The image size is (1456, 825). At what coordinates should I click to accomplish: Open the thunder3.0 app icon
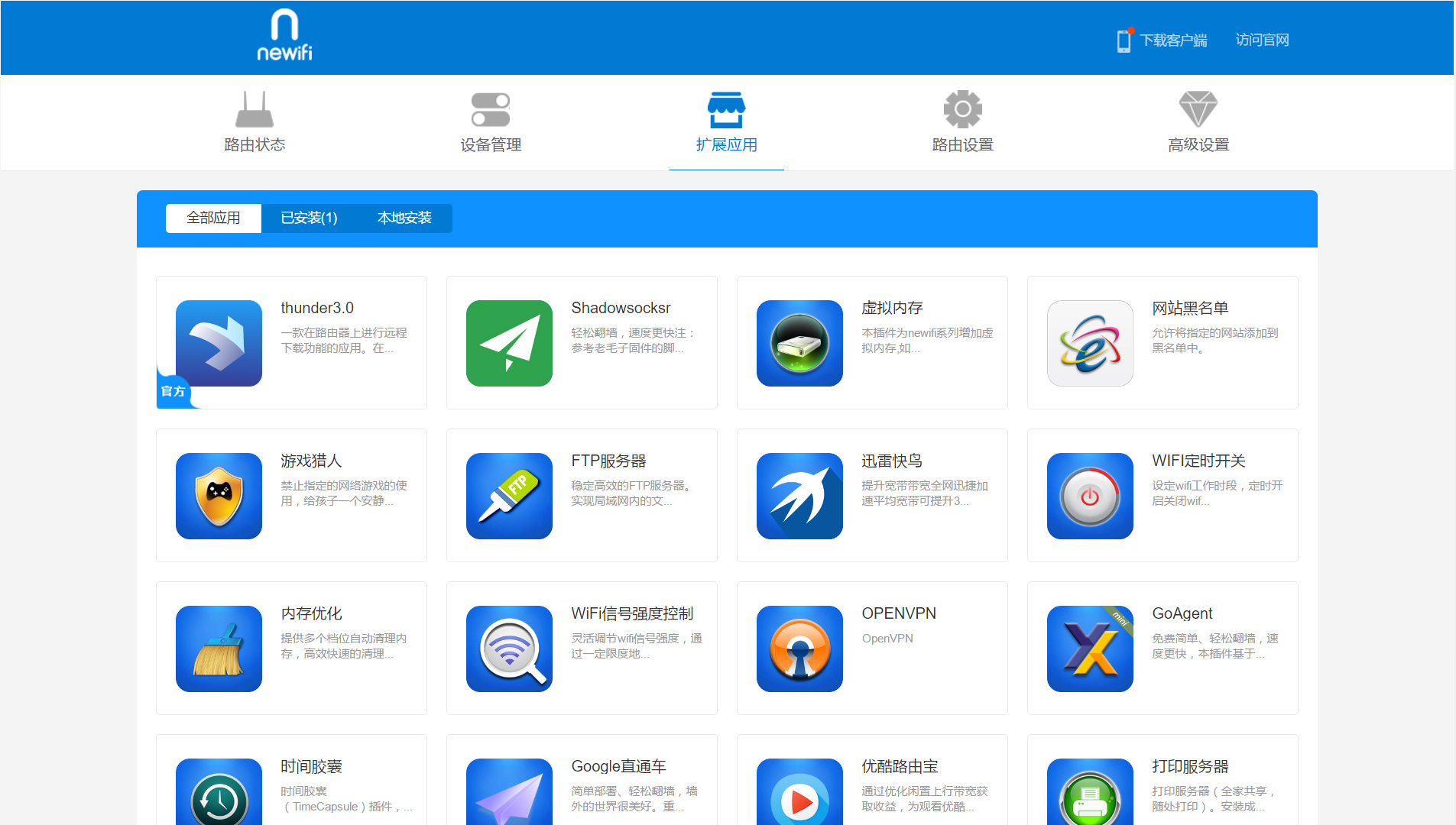pyautogui.click(x=219, y=343)
